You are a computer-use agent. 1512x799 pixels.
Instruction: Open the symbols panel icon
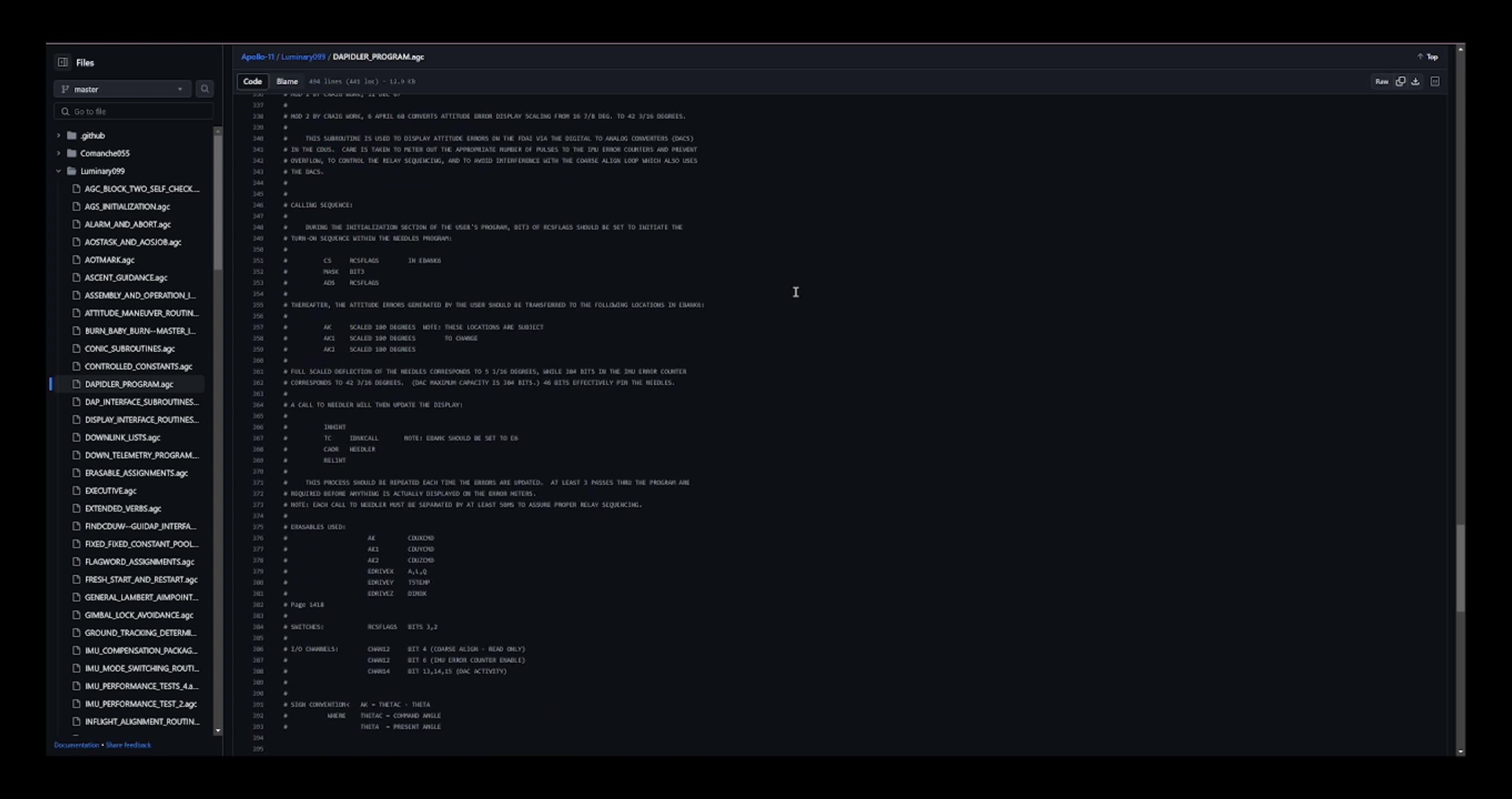tap(1435, 82)
